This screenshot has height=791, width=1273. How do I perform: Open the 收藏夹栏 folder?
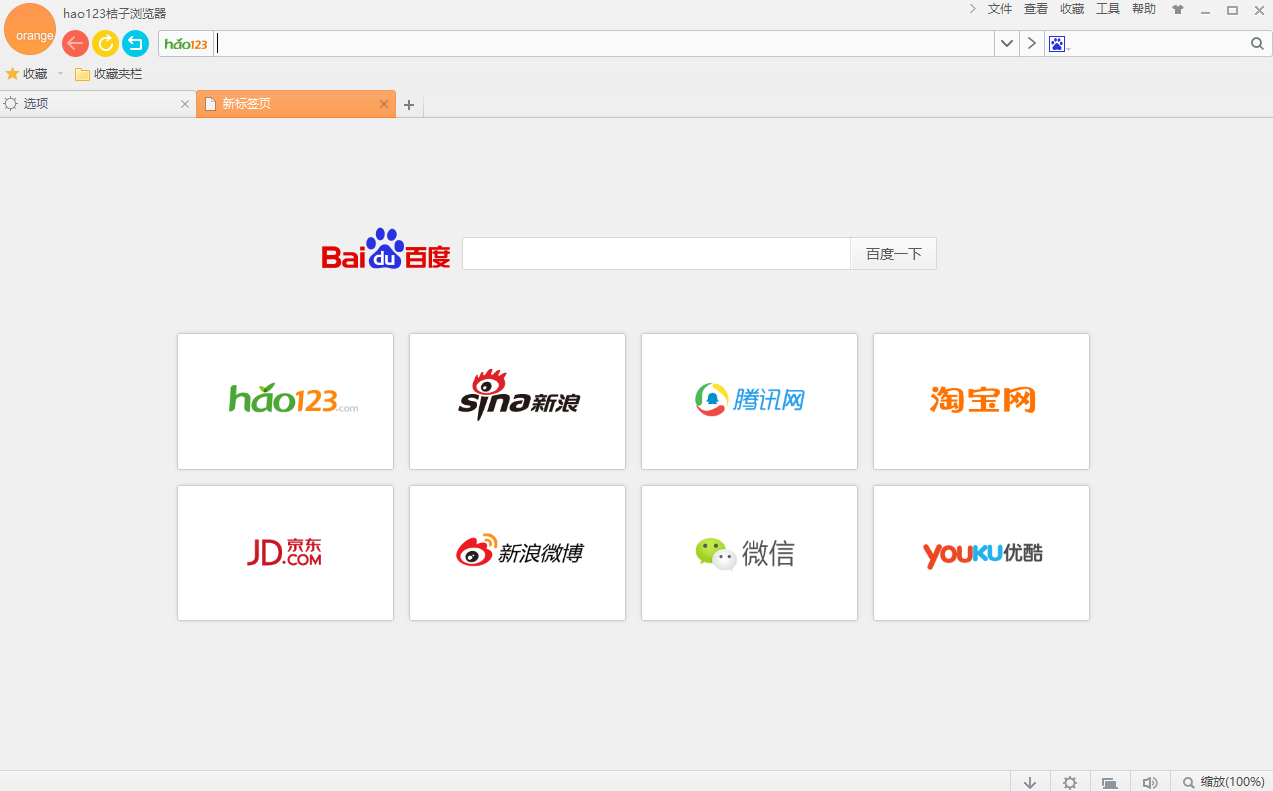(109, 74)
